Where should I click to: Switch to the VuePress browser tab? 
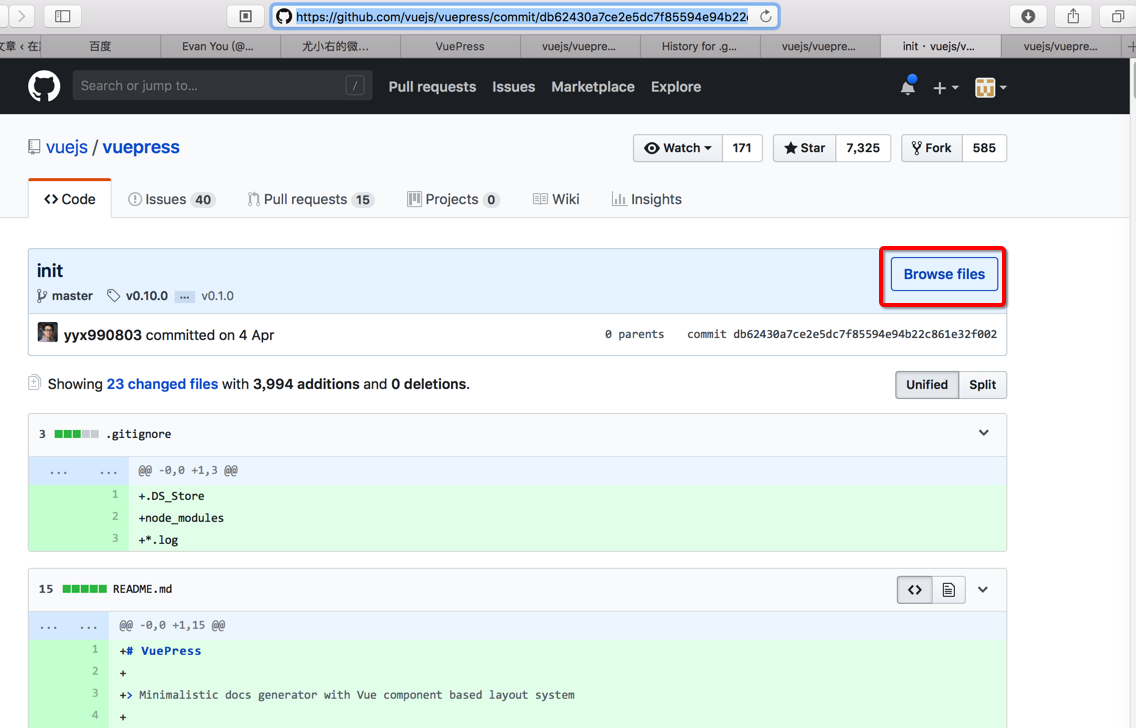pyautogui.click(x=460, y=46)
